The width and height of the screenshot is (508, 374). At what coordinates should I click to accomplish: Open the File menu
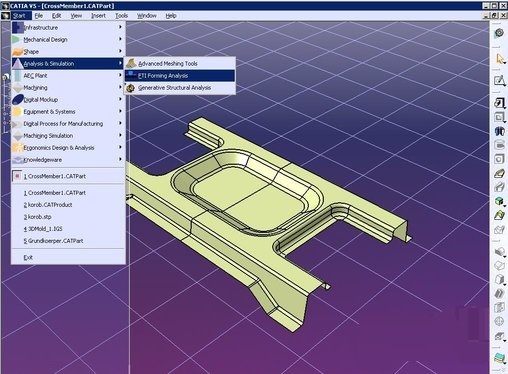coord(39,16)
